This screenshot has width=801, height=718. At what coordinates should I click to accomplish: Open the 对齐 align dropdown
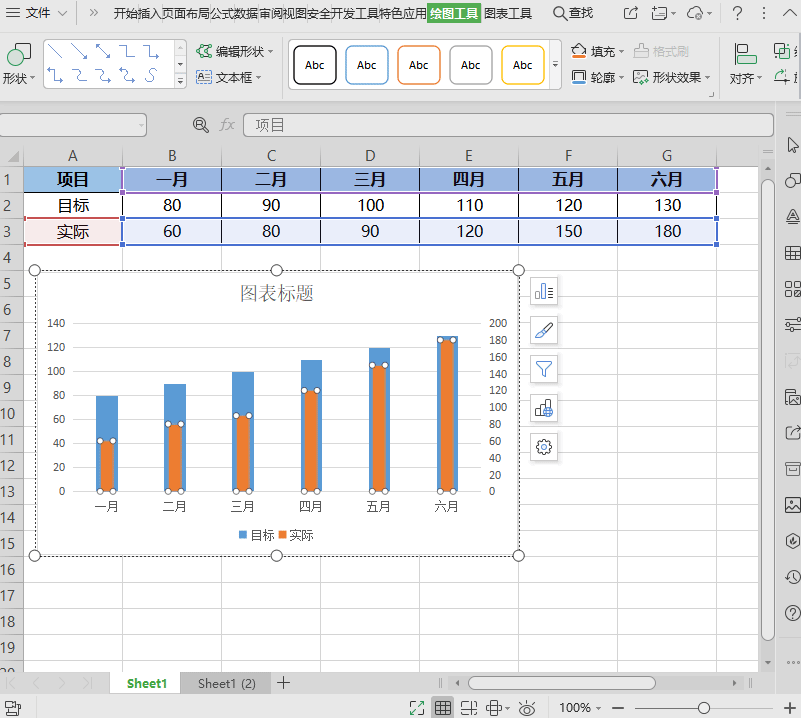click(x=745, y=64)
